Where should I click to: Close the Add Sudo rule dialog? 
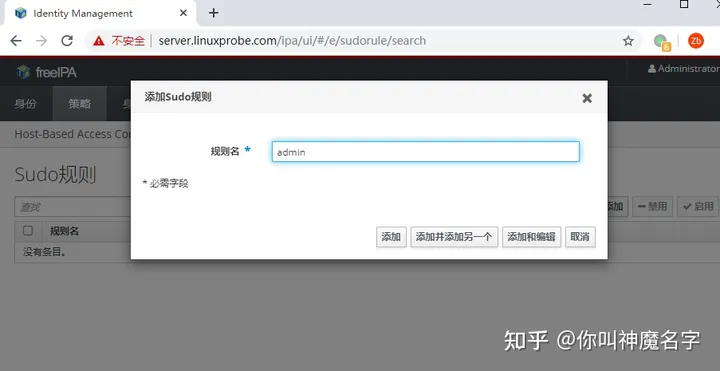(587, 98)
